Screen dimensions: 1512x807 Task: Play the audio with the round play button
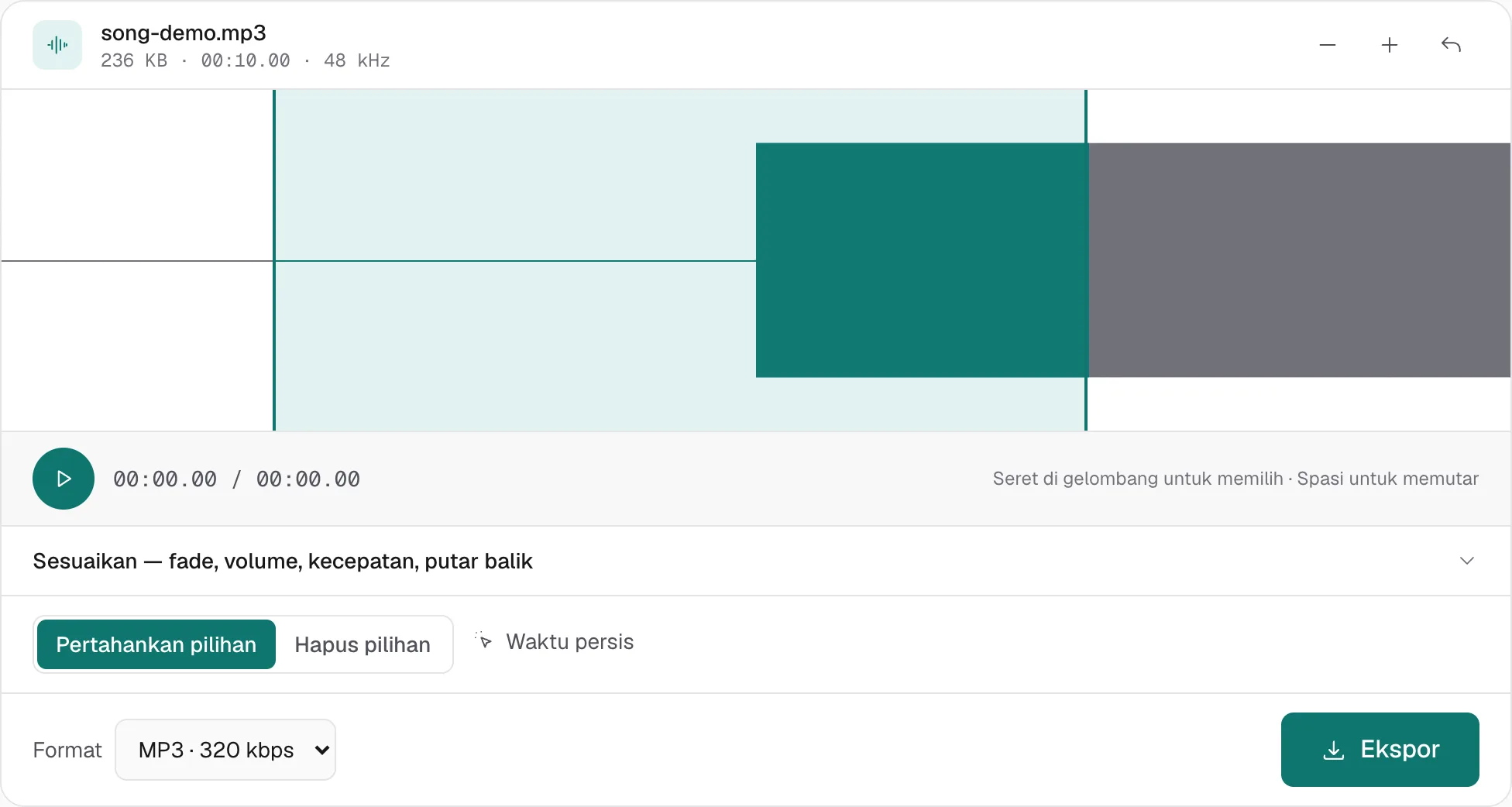coord(64,479)
